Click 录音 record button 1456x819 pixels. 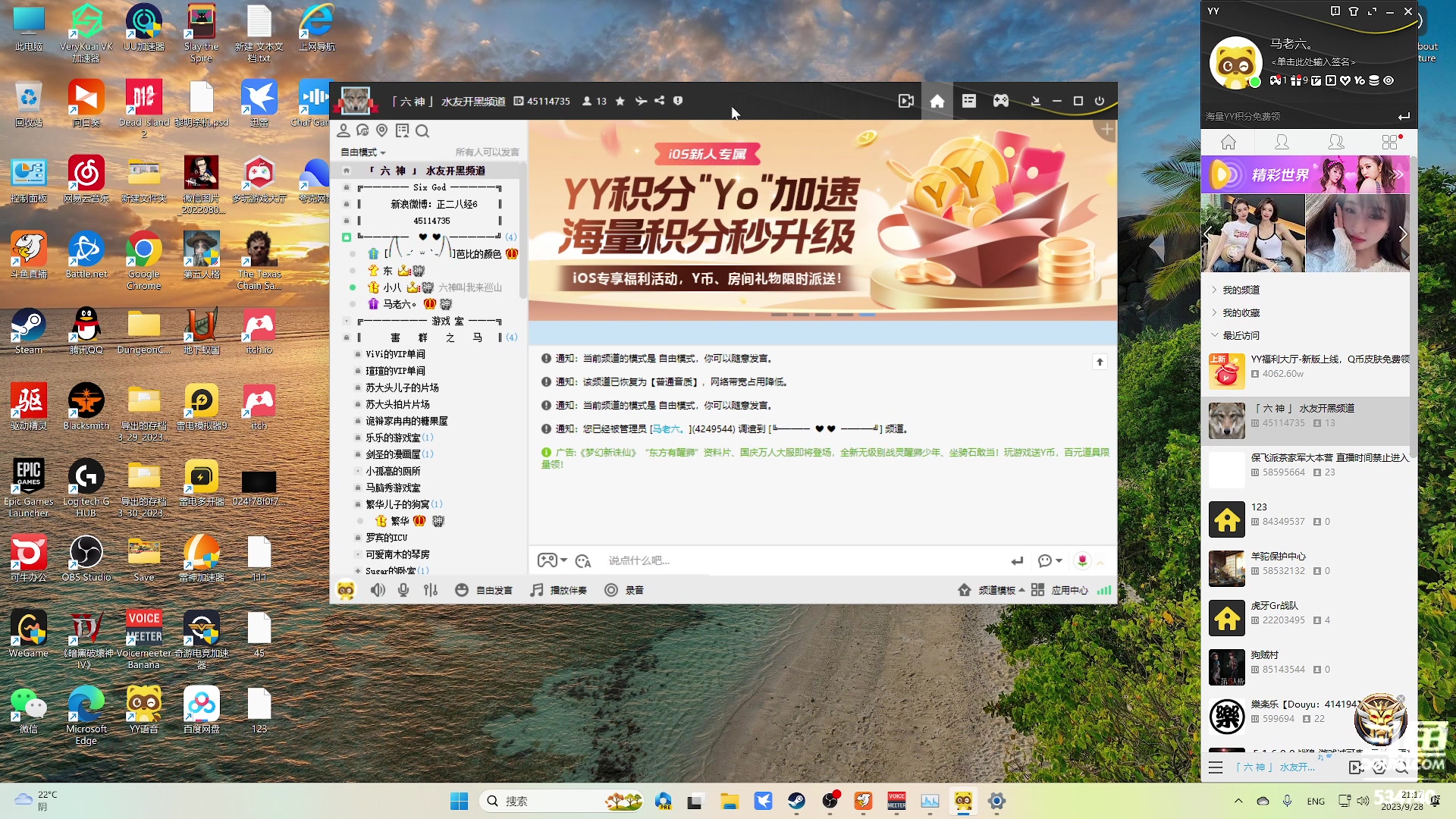pos(624,590)
